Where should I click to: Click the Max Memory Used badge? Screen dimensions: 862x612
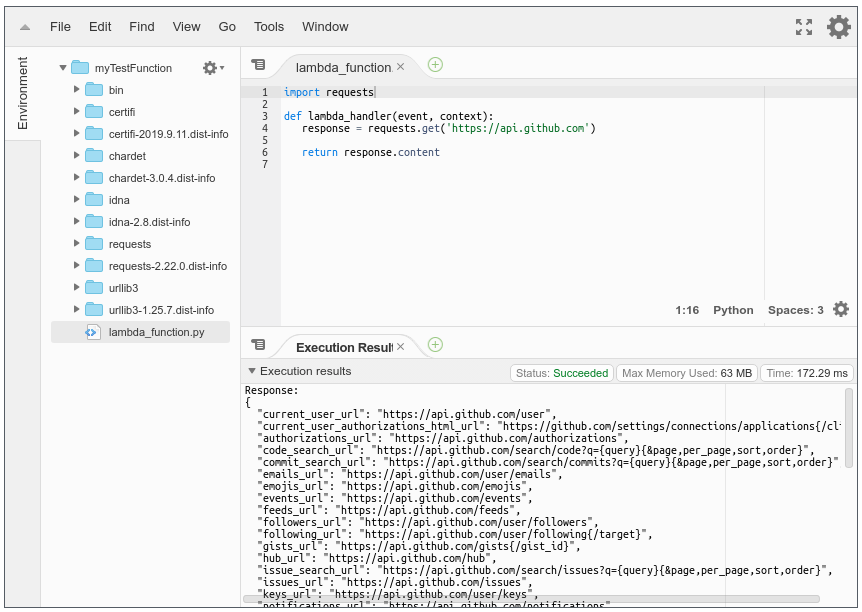(x=687, y=373)
